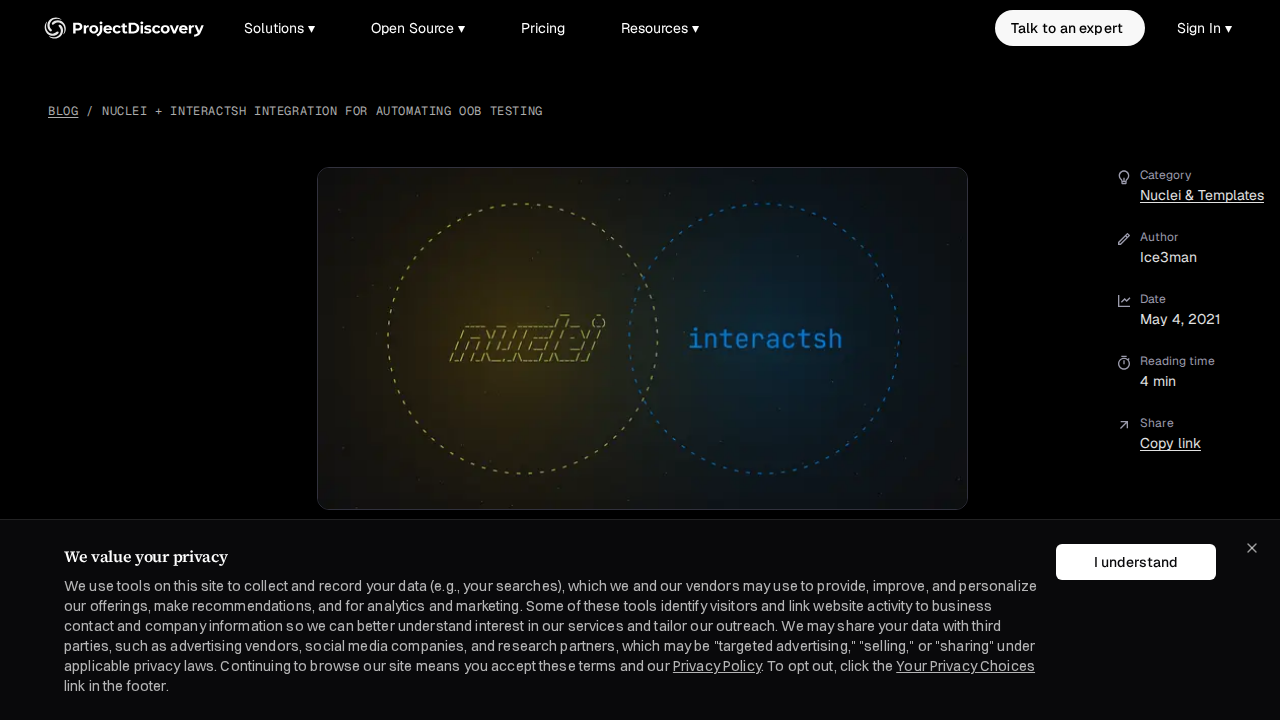
Task: Click the ProjectDiscovery logo
Action: coord(124,28)
